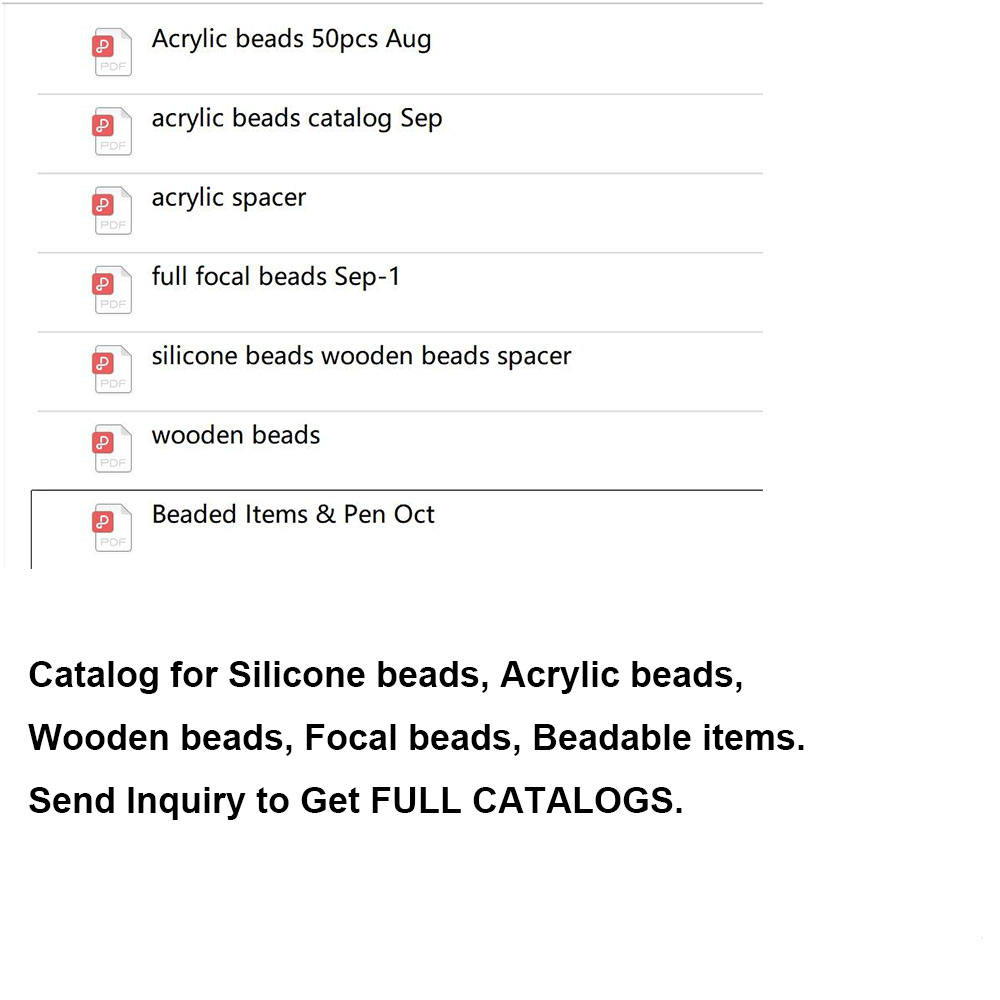Click blank area right of Beaded Items & Pen Oct
Viewport: 1000px width, 1000px height.
click(x=599, y=529)
